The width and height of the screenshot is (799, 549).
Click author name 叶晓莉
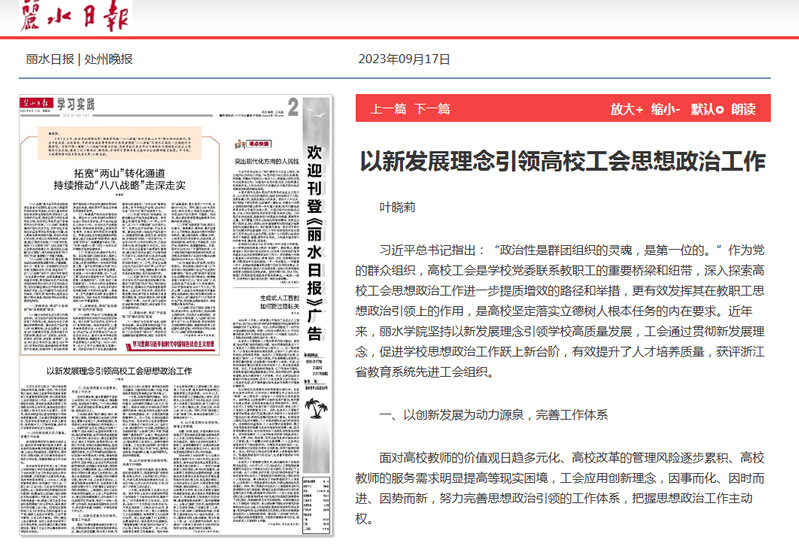pyautogui.click(x=397, y=208)
